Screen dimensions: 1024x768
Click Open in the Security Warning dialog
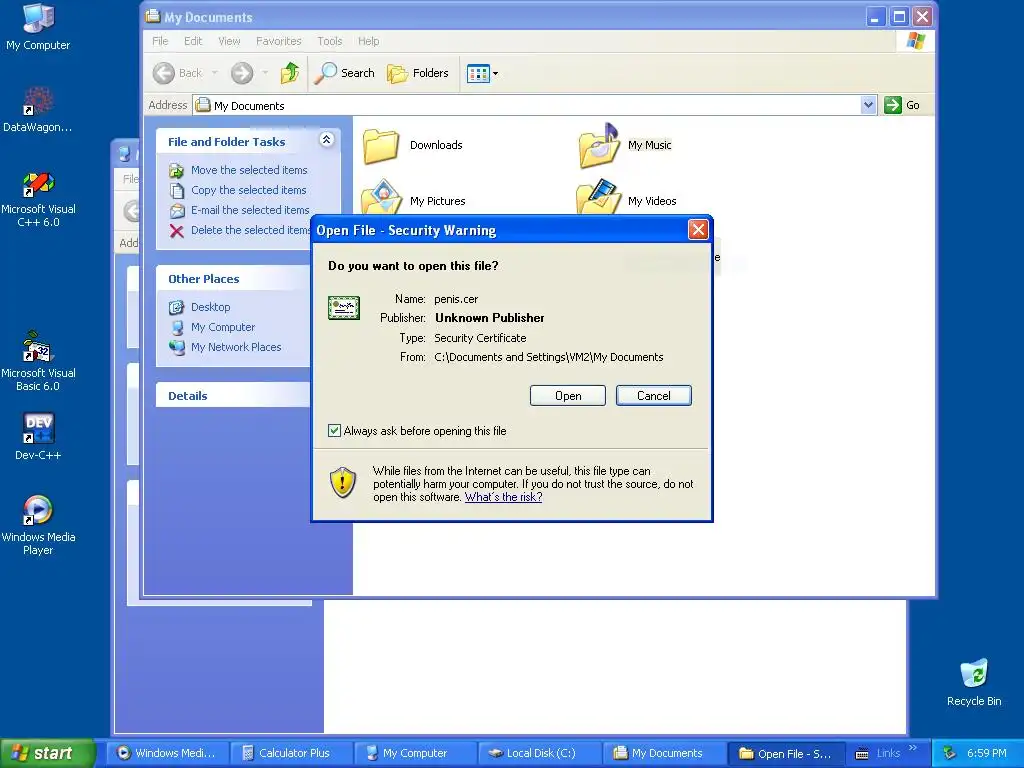pyautogui.click(x=568, y=396)
